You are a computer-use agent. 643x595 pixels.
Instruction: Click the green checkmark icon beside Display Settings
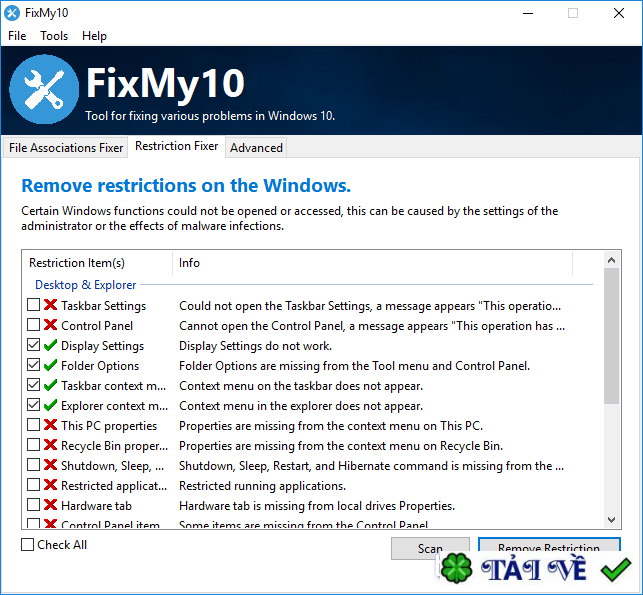tap(50, 345)
